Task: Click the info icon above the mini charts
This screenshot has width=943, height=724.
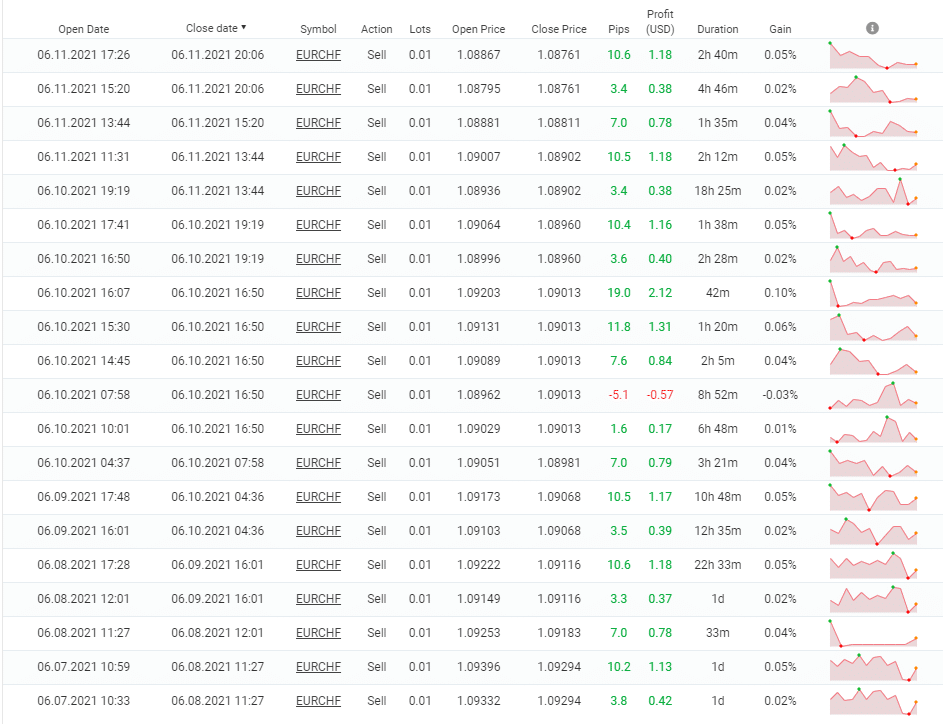Action: (x=872, y=28)
